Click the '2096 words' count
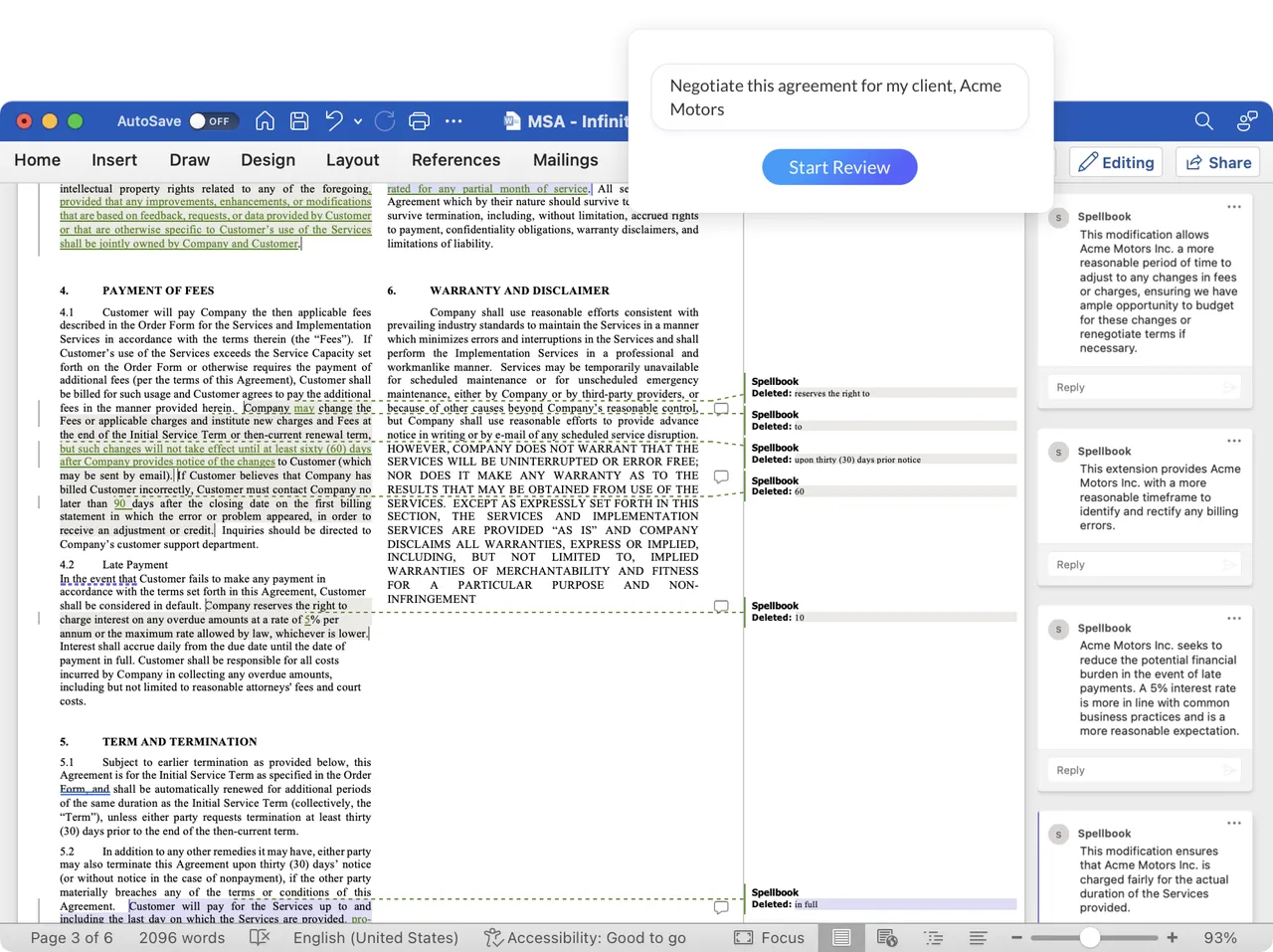 click(x=182, y=938)
